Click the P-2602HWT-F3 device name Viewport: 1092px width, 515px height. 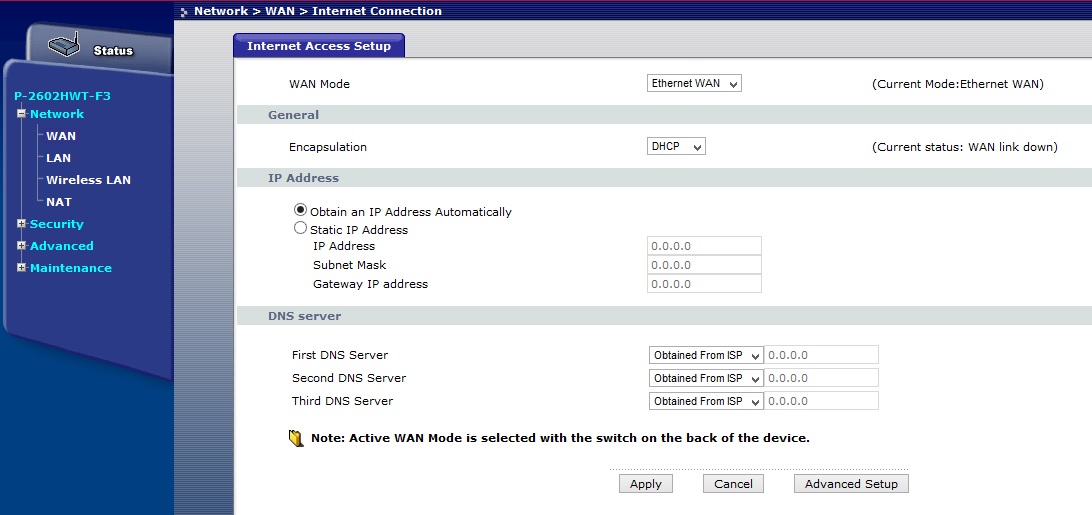click(63, 96)
